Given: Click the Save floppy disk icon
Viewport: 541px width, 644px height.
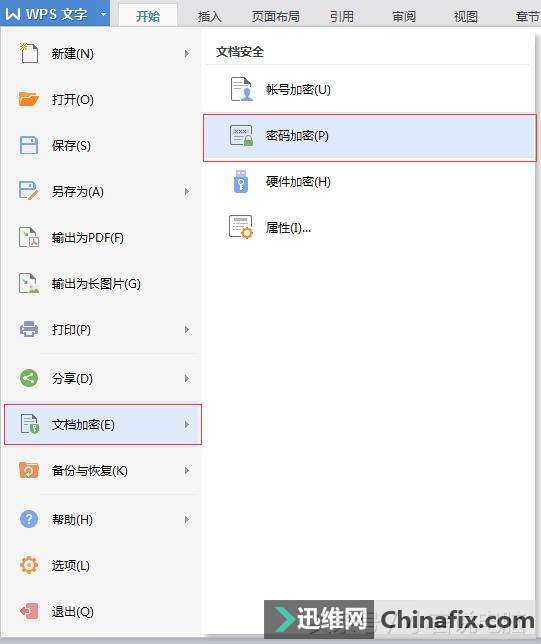Looking at the screenshot, I should tap(28, 145).
